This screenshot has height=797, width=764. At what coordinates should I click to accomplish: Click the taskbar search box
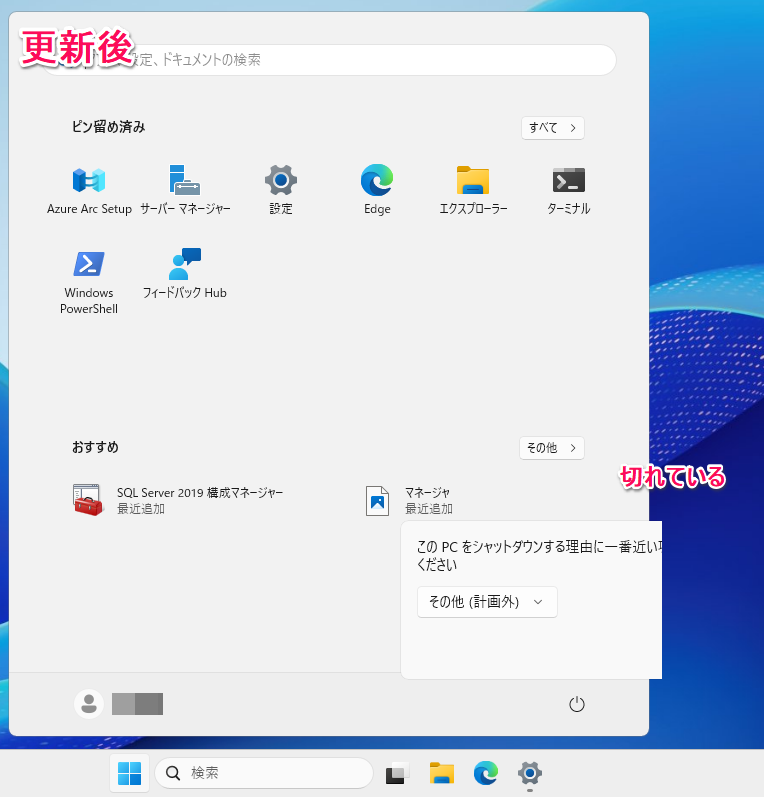(x=264, y=773)
